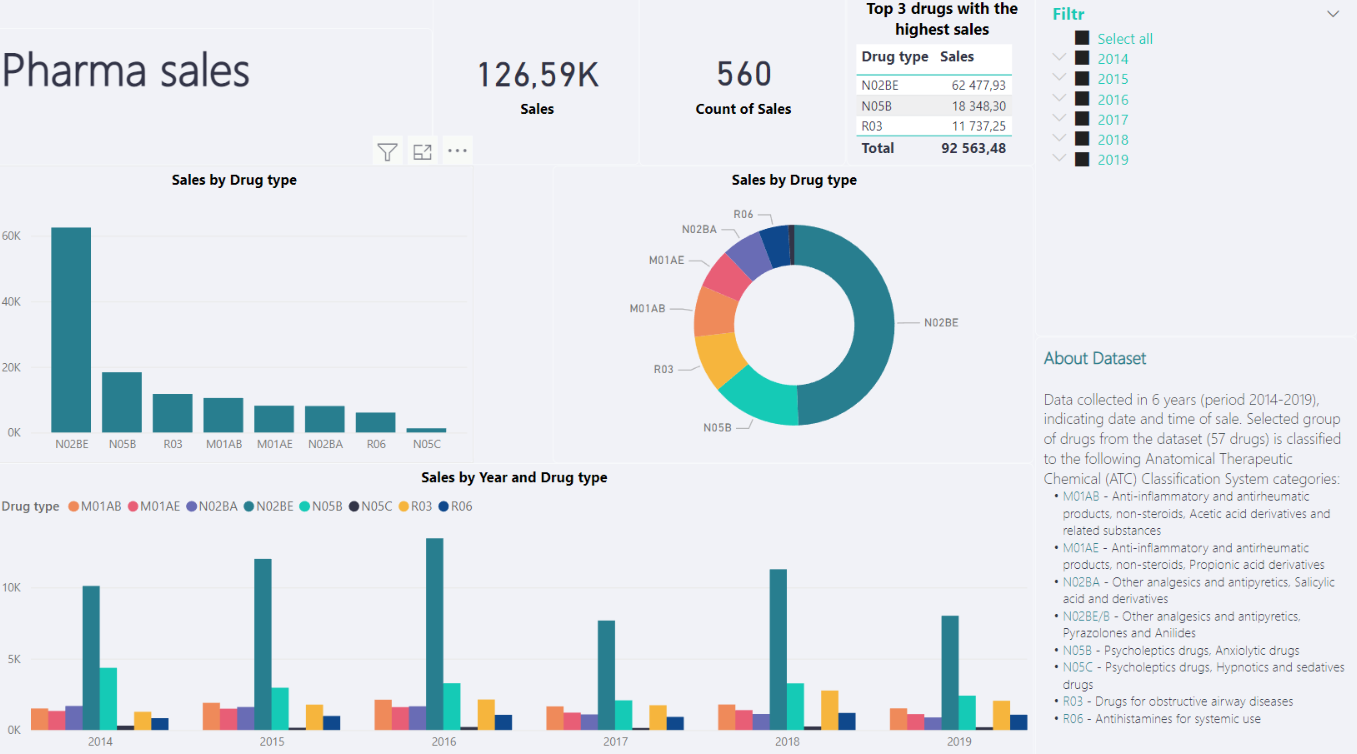Check the 2018 year checkbox
1357x754 pixels.
click(x=1081, y=139)
